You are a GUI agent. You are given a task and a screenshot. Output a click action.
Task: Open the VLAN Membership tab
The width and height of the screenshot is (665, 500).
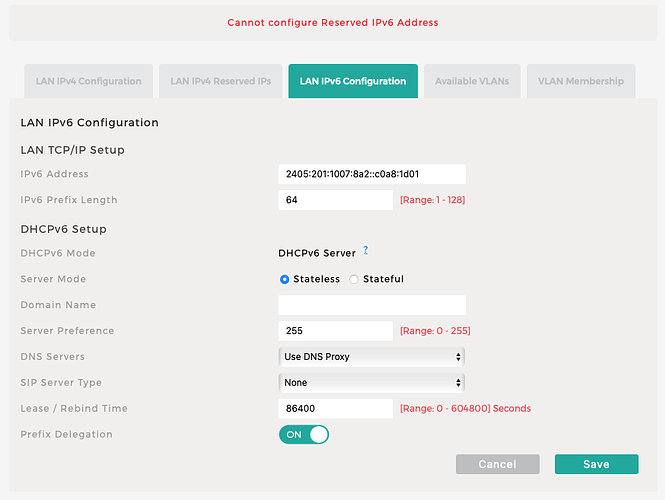point(580,81)
